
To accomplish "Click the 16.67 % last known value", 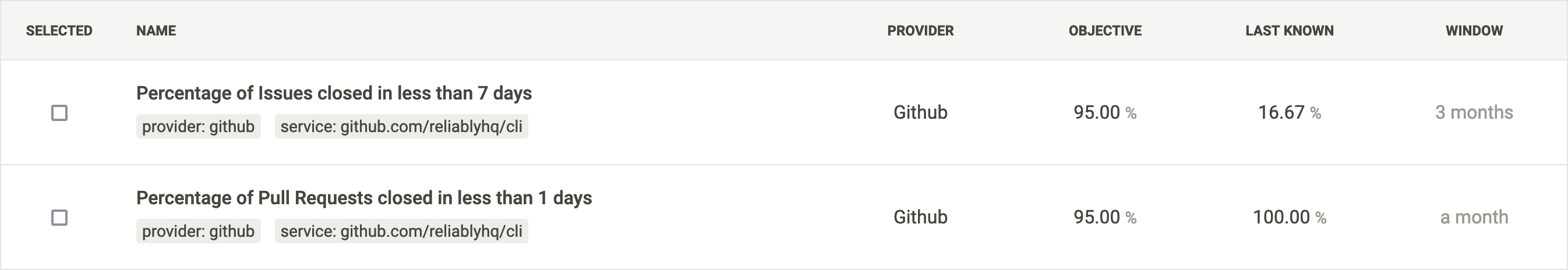I will coord(1289,112).
